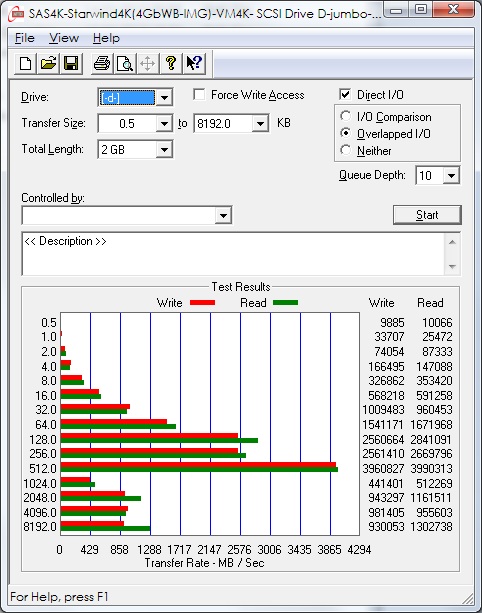482x613 pixels.
Task: Expand the Transfer Size maximum 8192.0 dropdown
Action: 260,124
